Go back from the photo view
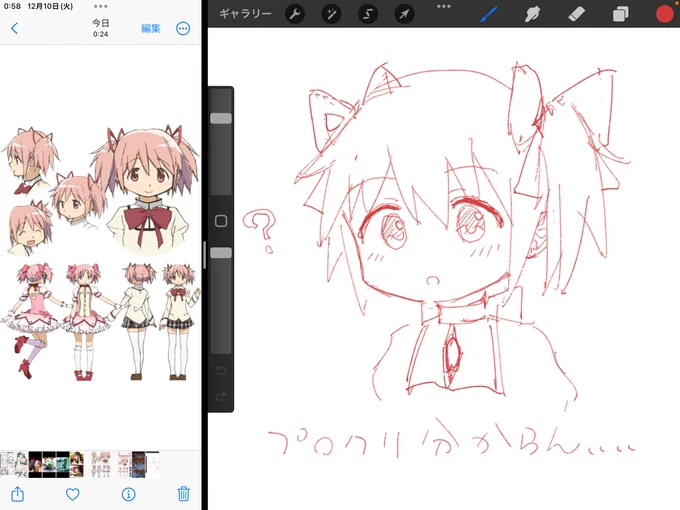This screenshot has height=510, width=680. (14, 29)
